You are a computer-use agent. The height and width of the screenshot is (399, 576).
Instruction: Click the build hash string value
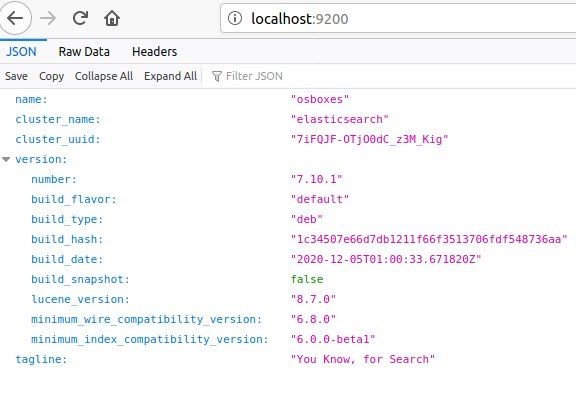[429, 240]
